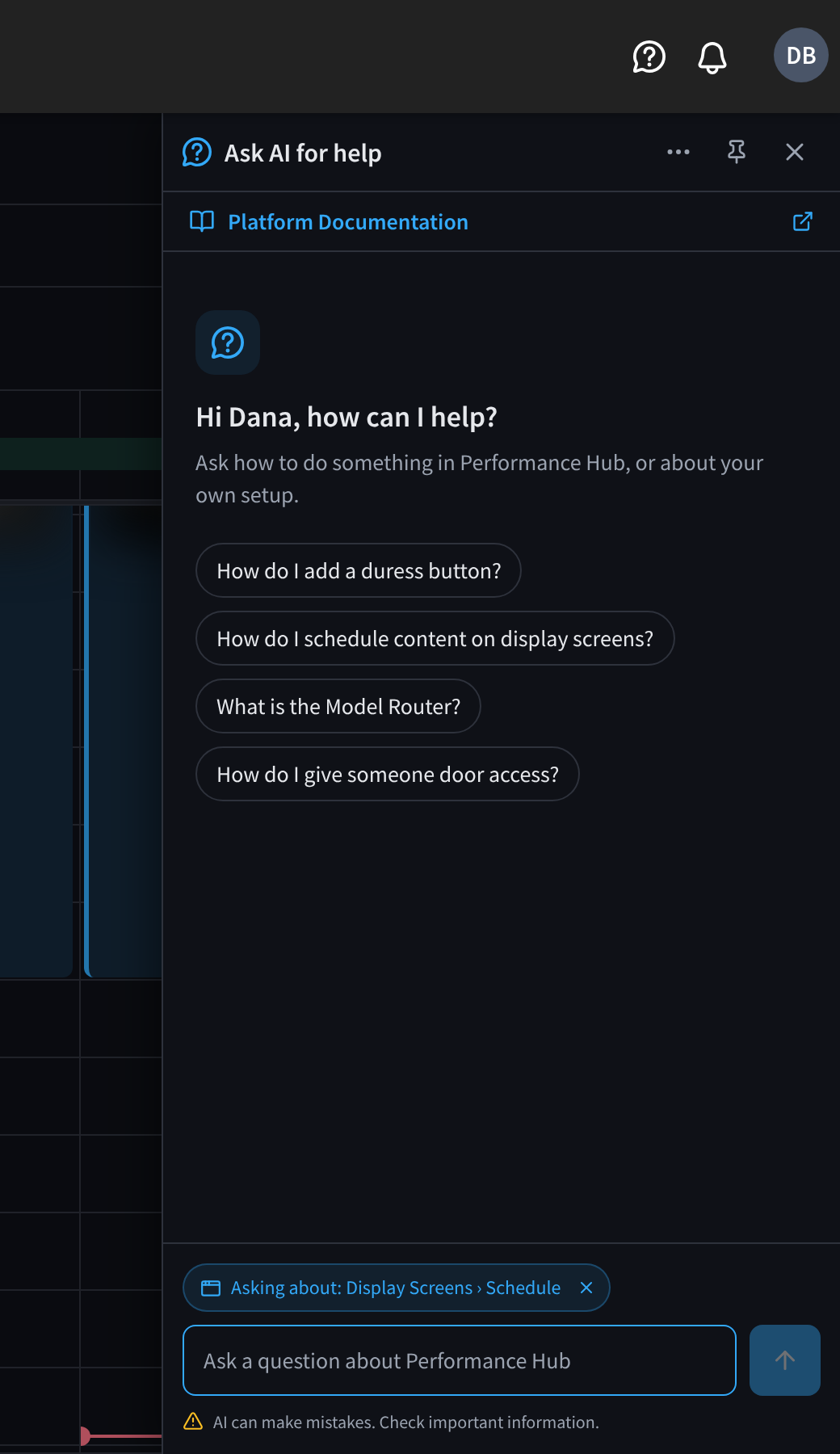Click the external link icon beside Platform Documentation
The width and height of the screenshot is (840, 1454).
[x=802, y=221]
